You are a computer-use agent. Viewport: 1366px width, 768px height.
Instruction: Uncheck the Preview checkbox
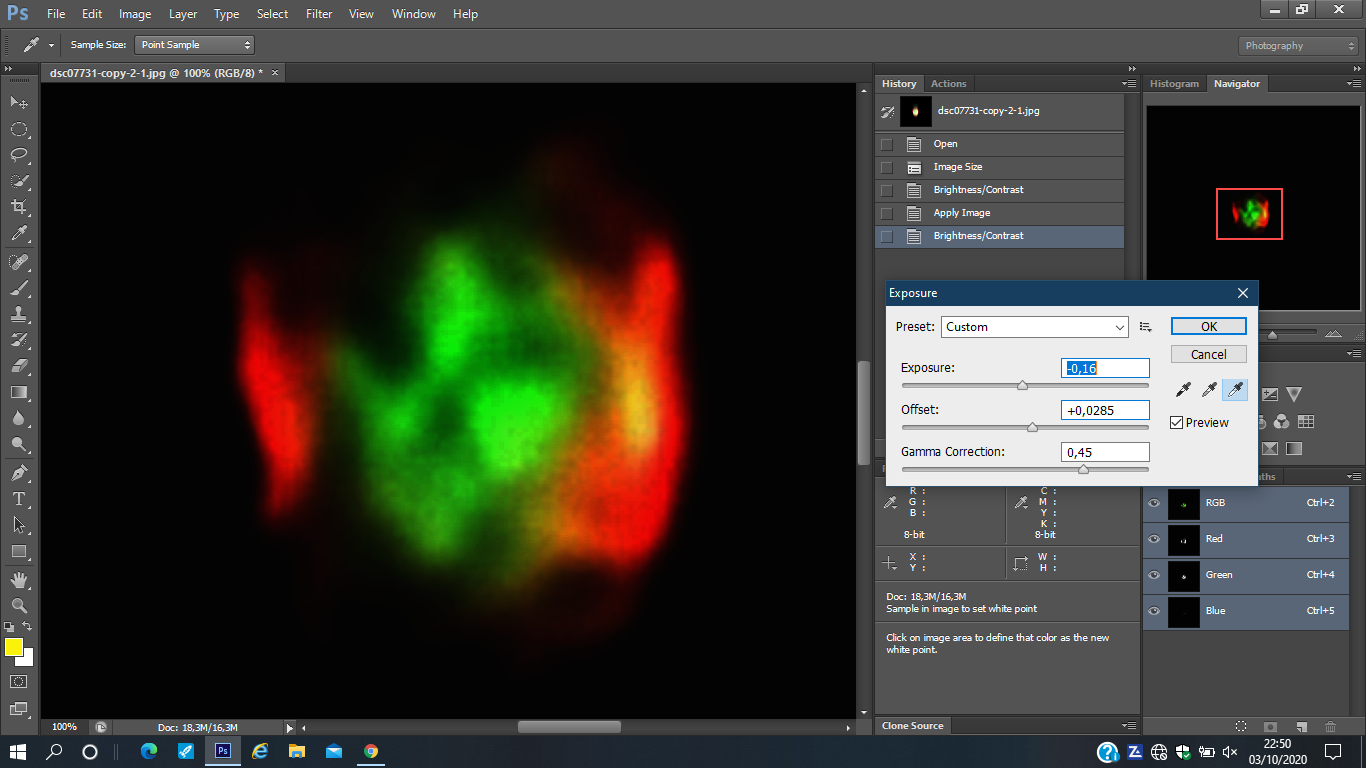[1177, 423]
